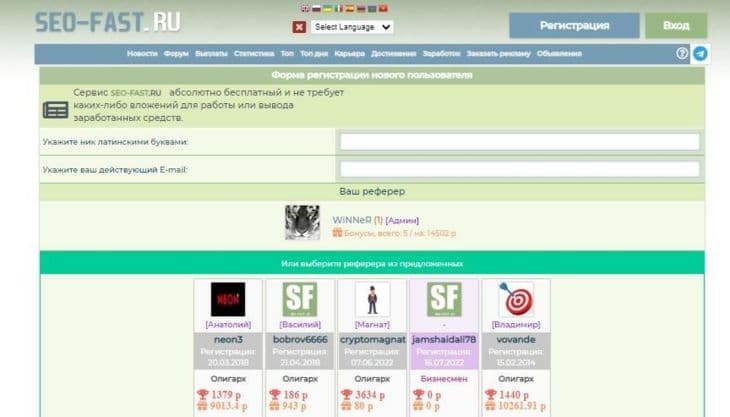Open Объявления in navigation bar
Image resolution: width=730 pixels, height=417 pixels.
559,54
